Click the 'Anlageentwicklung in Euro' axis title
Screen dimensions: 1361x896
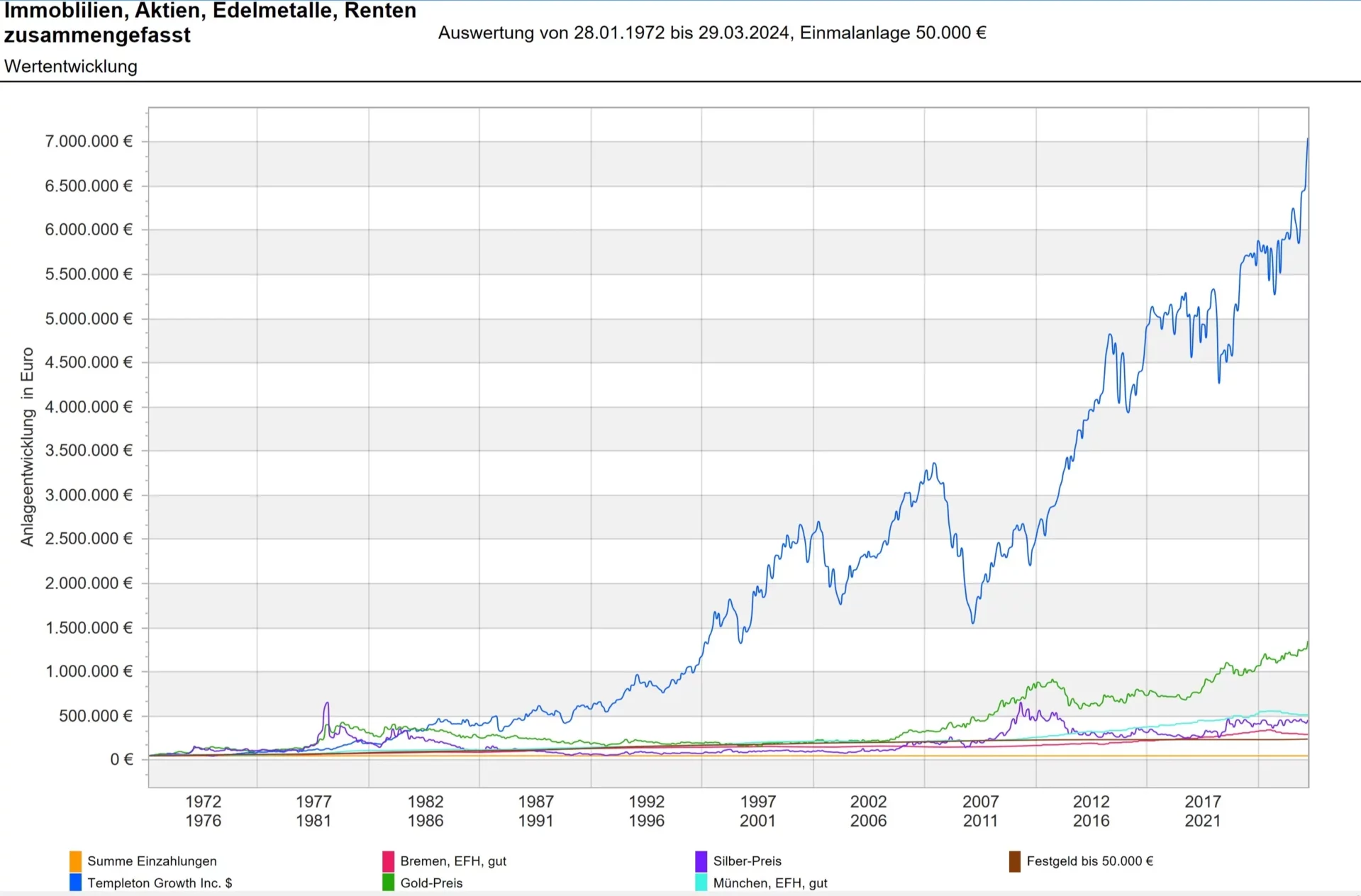click(x=28, y=447)
